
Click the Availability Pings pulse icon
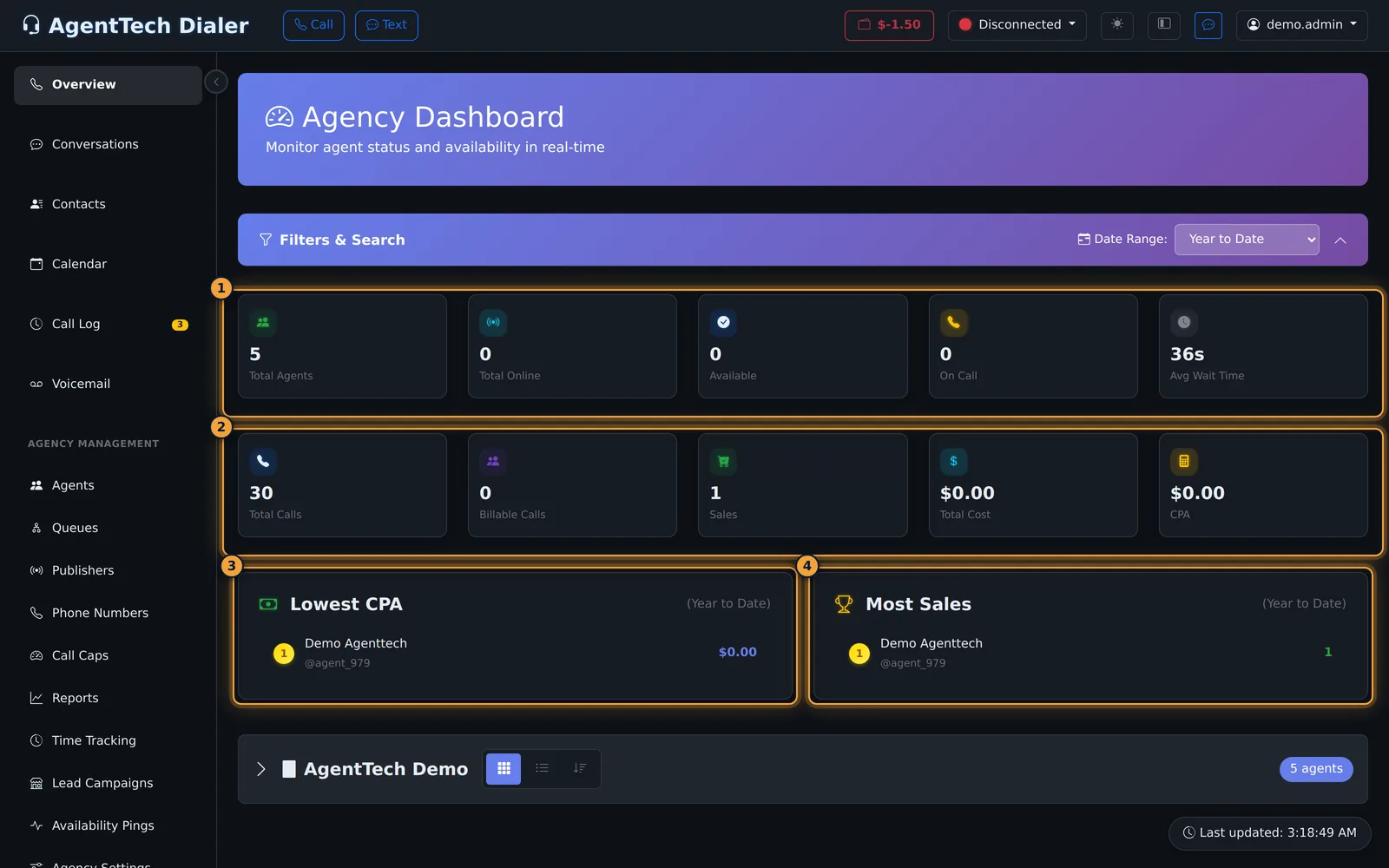(36, 825)
